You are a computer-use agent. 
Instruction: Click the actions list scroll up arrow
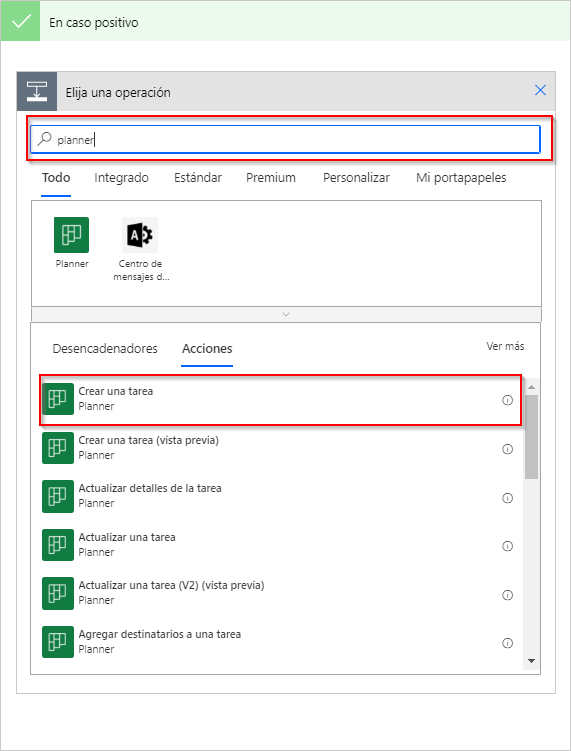click(x=531, y=387)
